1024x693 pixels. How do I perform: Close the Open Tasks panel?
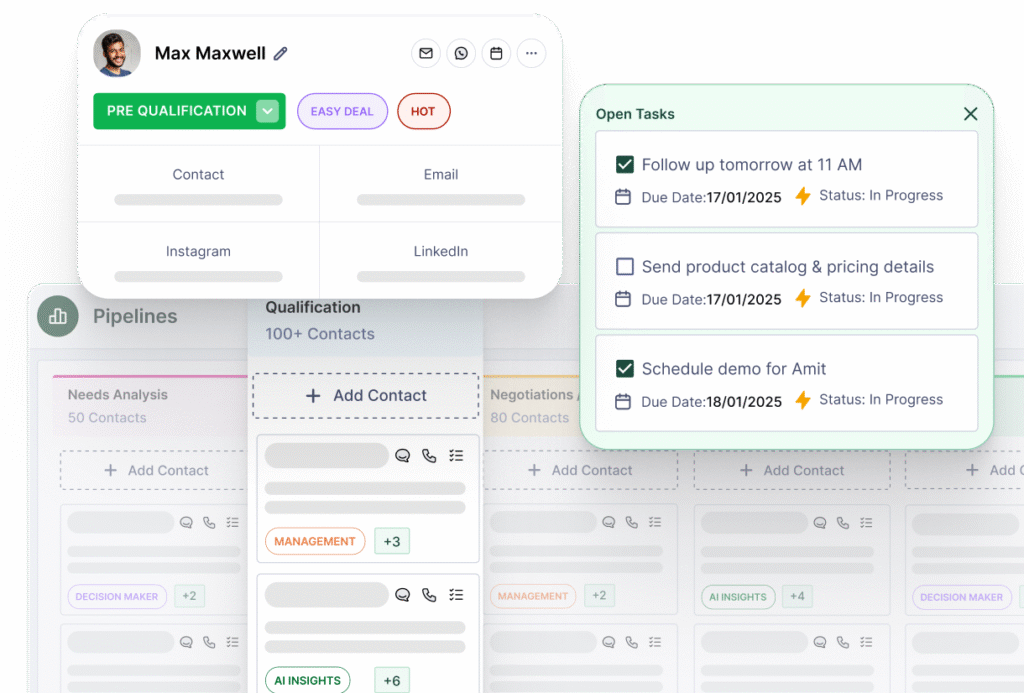pos(970,114)
